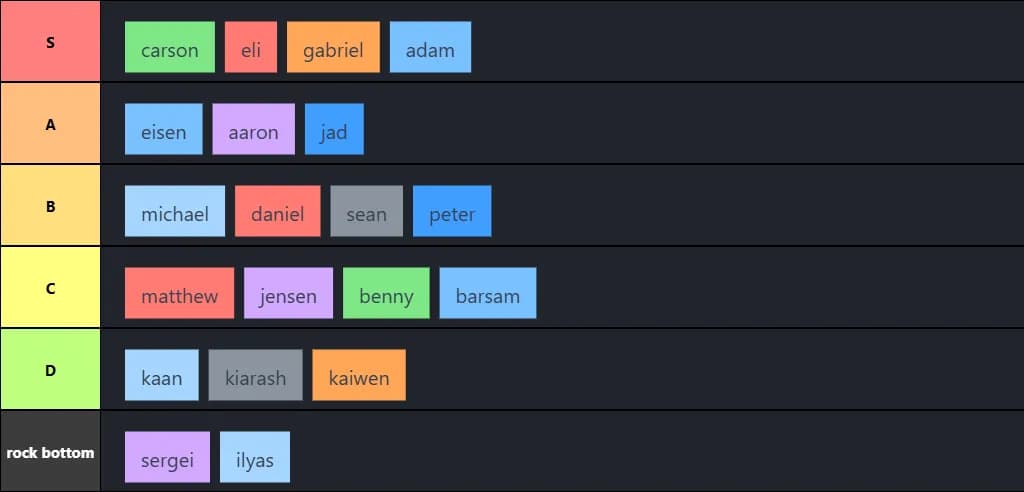Click the orange gabriel tile

pyautogui.click(x=333, y=47)
